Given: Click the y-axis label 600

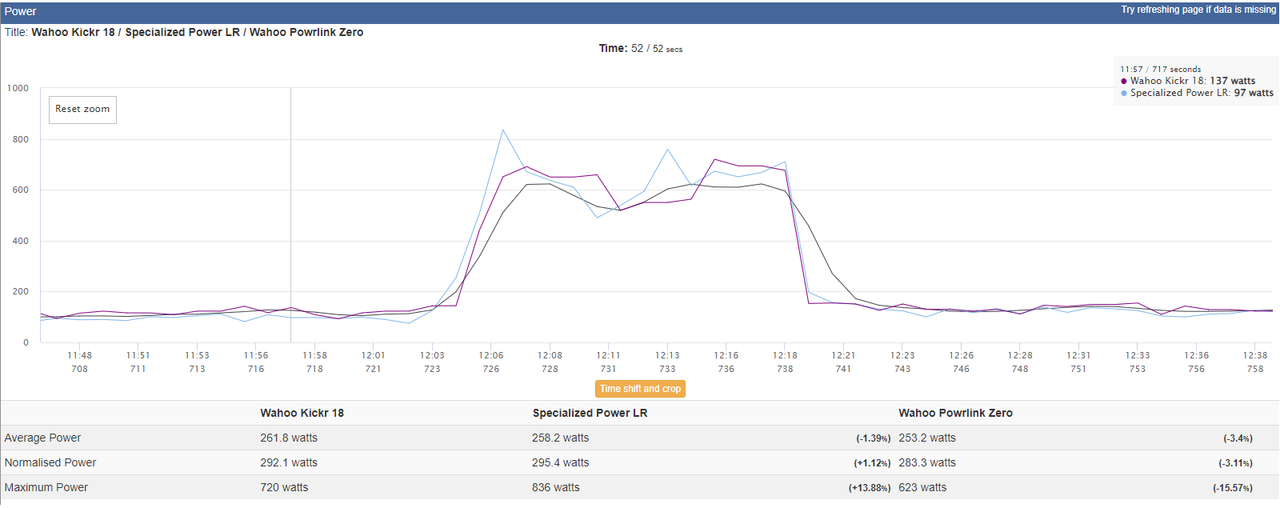Looking at the screenshot, I should (x=20, y=190).
